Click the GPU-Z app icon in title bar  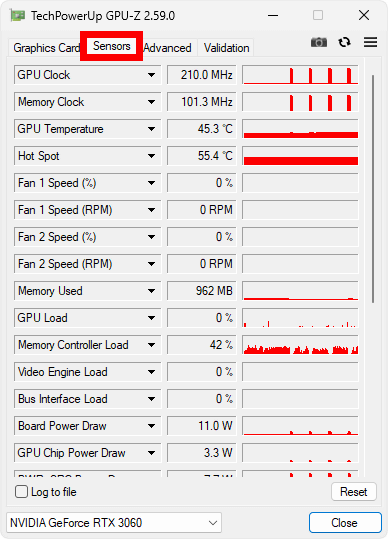click(18, 15)
